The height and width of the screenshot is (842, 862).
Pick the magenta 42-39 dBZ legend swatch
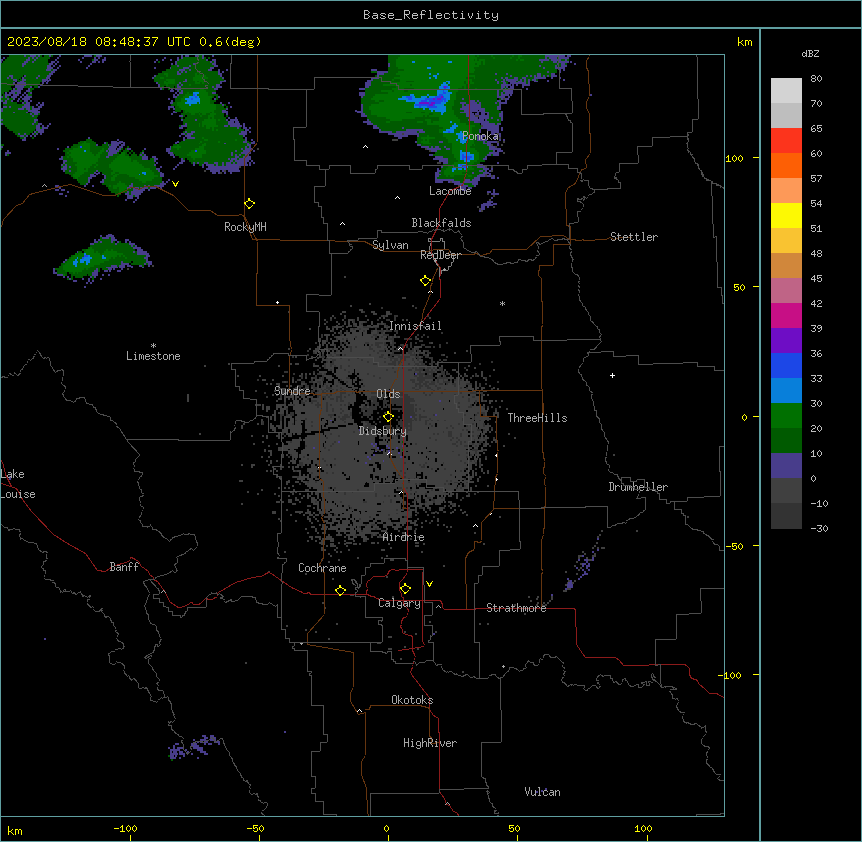[x=786, y=315]
